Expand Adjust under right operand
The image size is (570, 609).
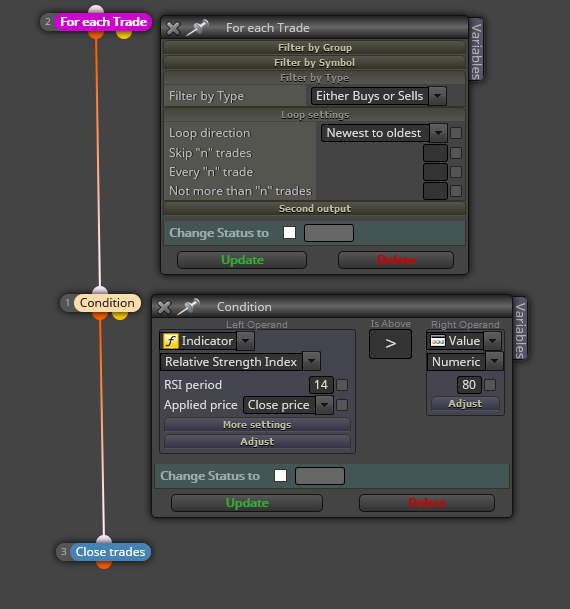[x=465, y=404]
